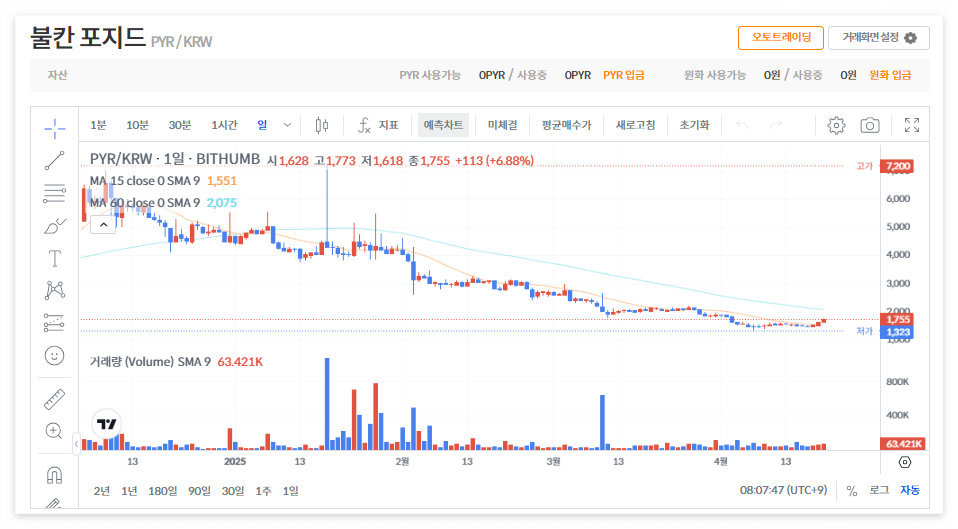Screen dimensions: 958x529
Task: Toggle the 예측차트 forecast chart
Action: pos(443,125)
